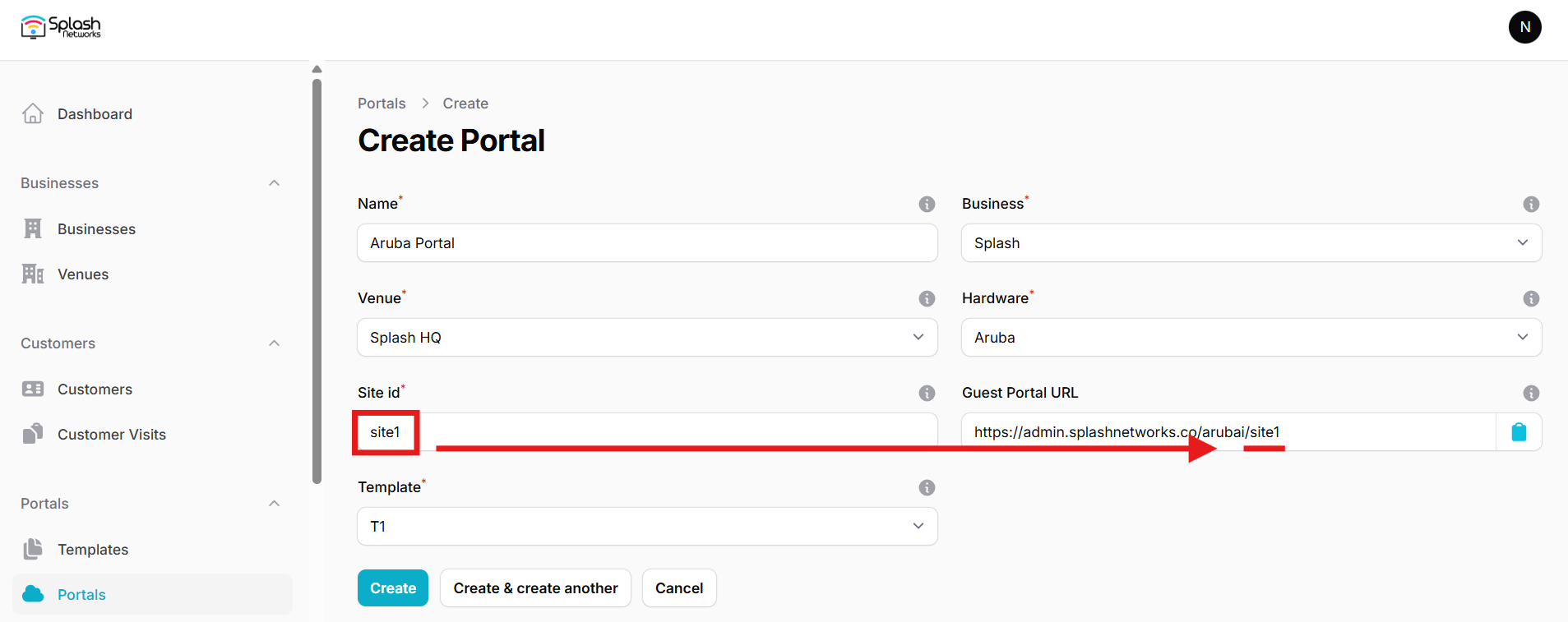
Task: Click the Create breadcrumb item
Action: click(x=465, y=104)
